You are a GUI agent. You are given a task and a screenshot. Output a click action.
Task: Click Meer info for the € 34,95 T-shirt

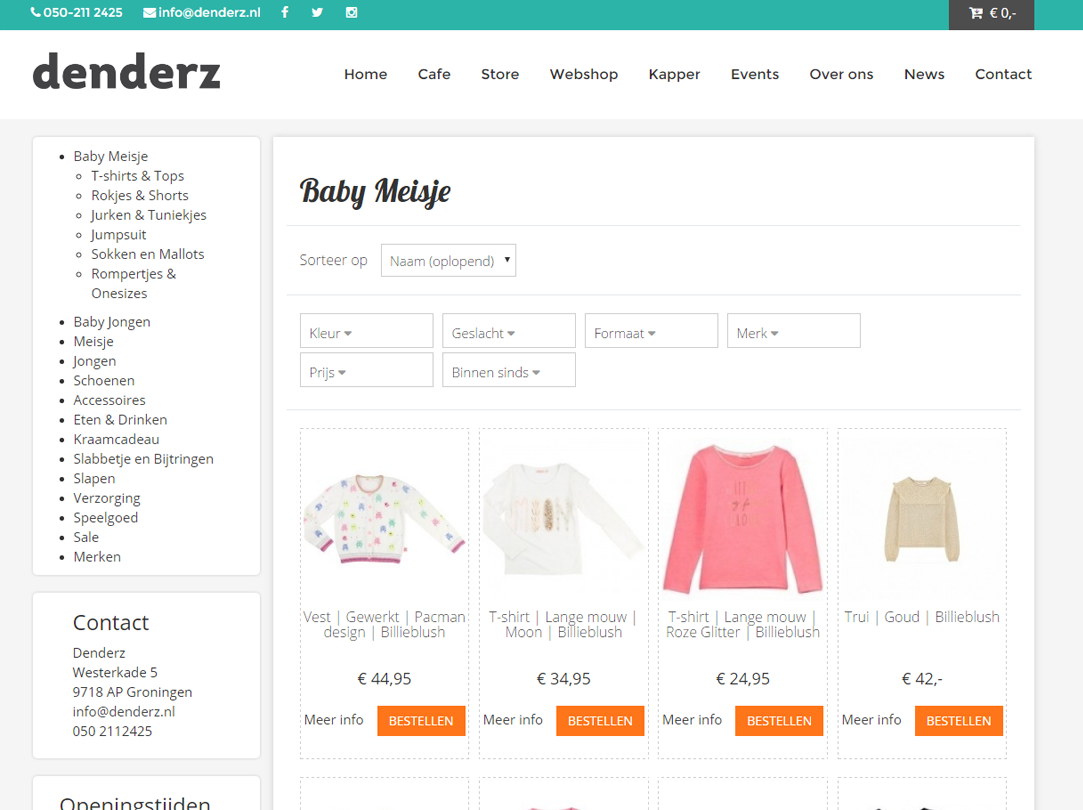click(x=512, y=720)
